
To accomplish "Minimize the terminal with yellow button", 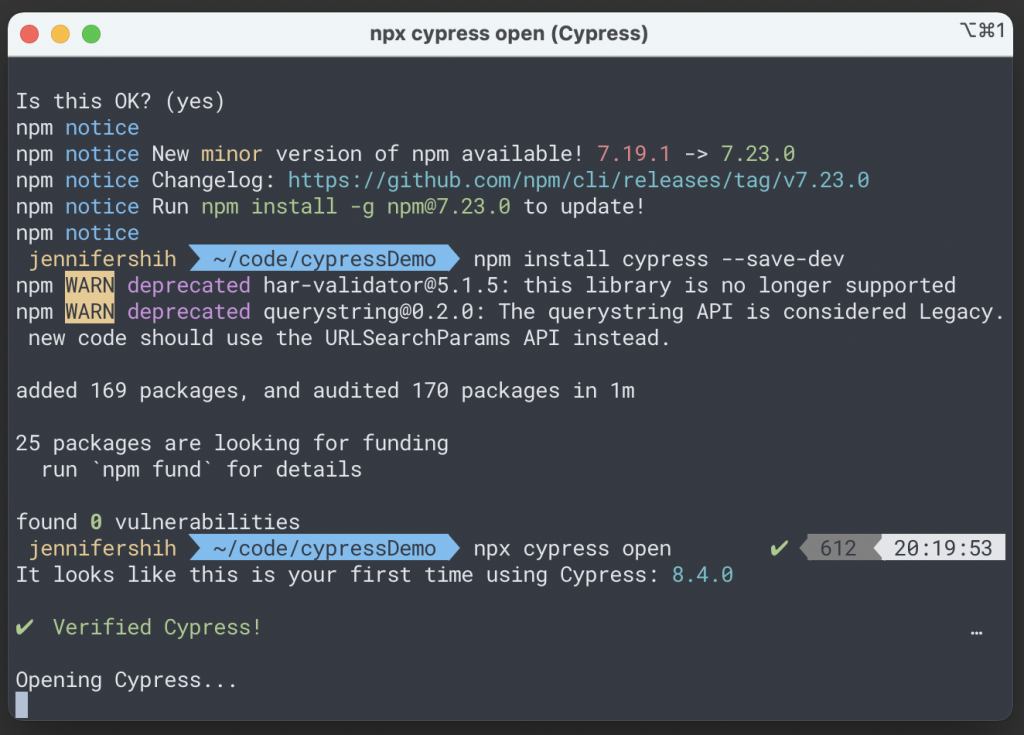I will click(x=60, y=34).
